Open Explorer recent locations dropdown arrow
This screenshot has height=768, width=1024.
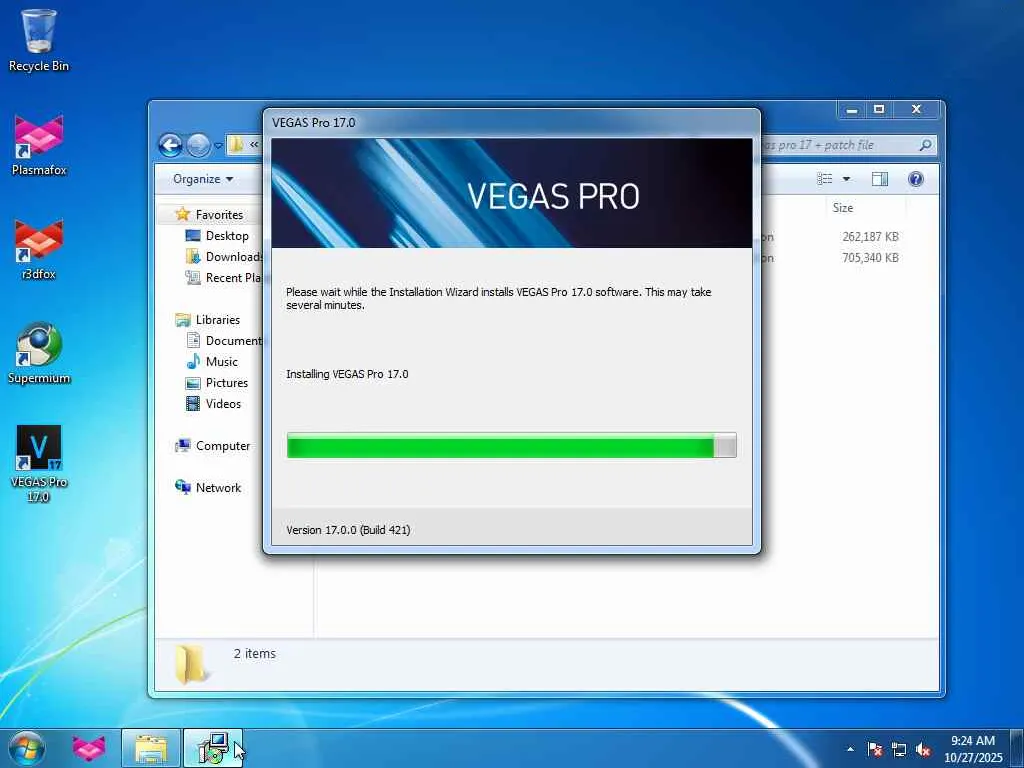click(218, 145)
